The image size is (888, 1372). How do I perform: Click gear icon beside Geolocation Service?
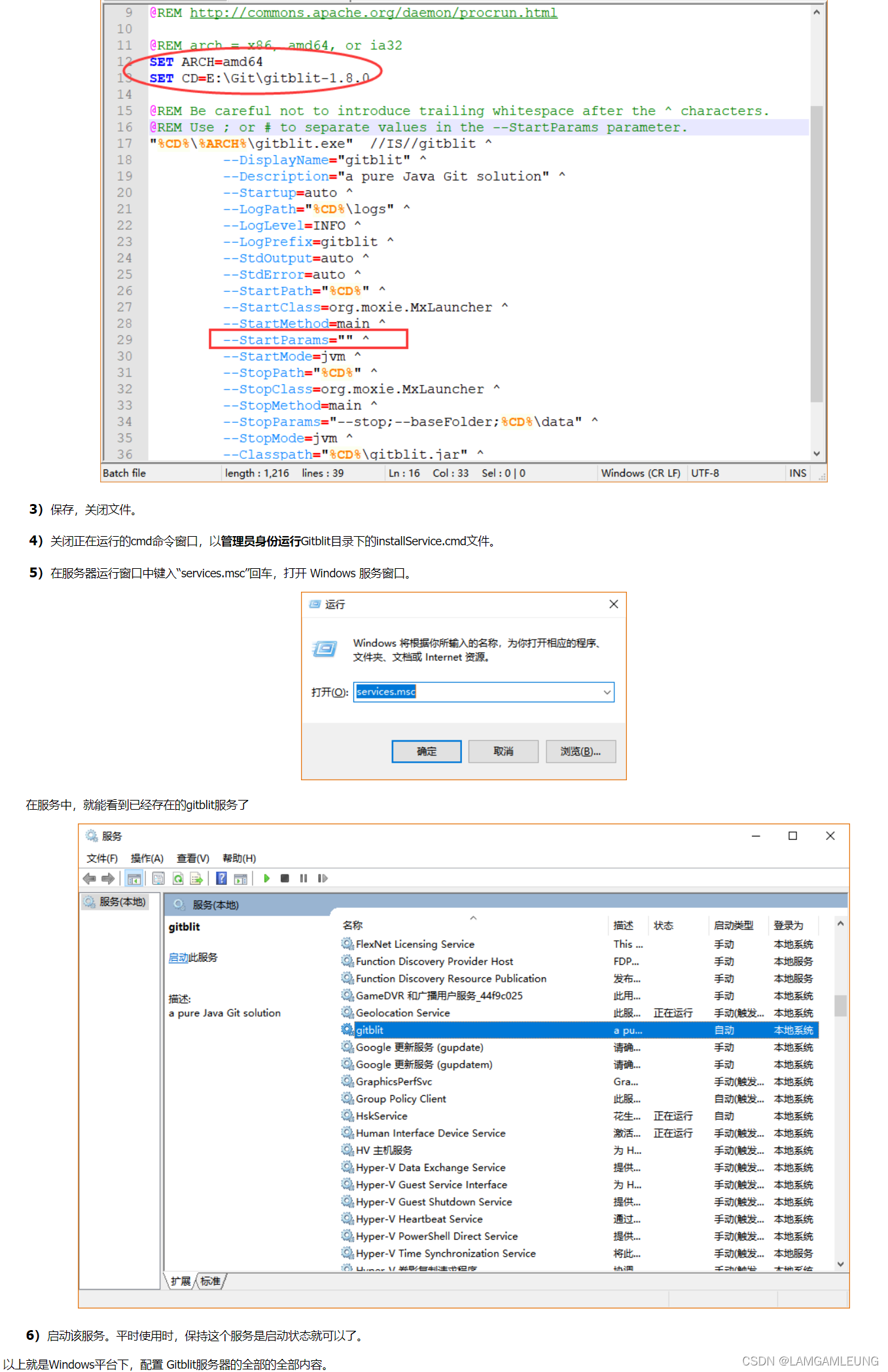pyautogui.click(x=347, y=1013)
